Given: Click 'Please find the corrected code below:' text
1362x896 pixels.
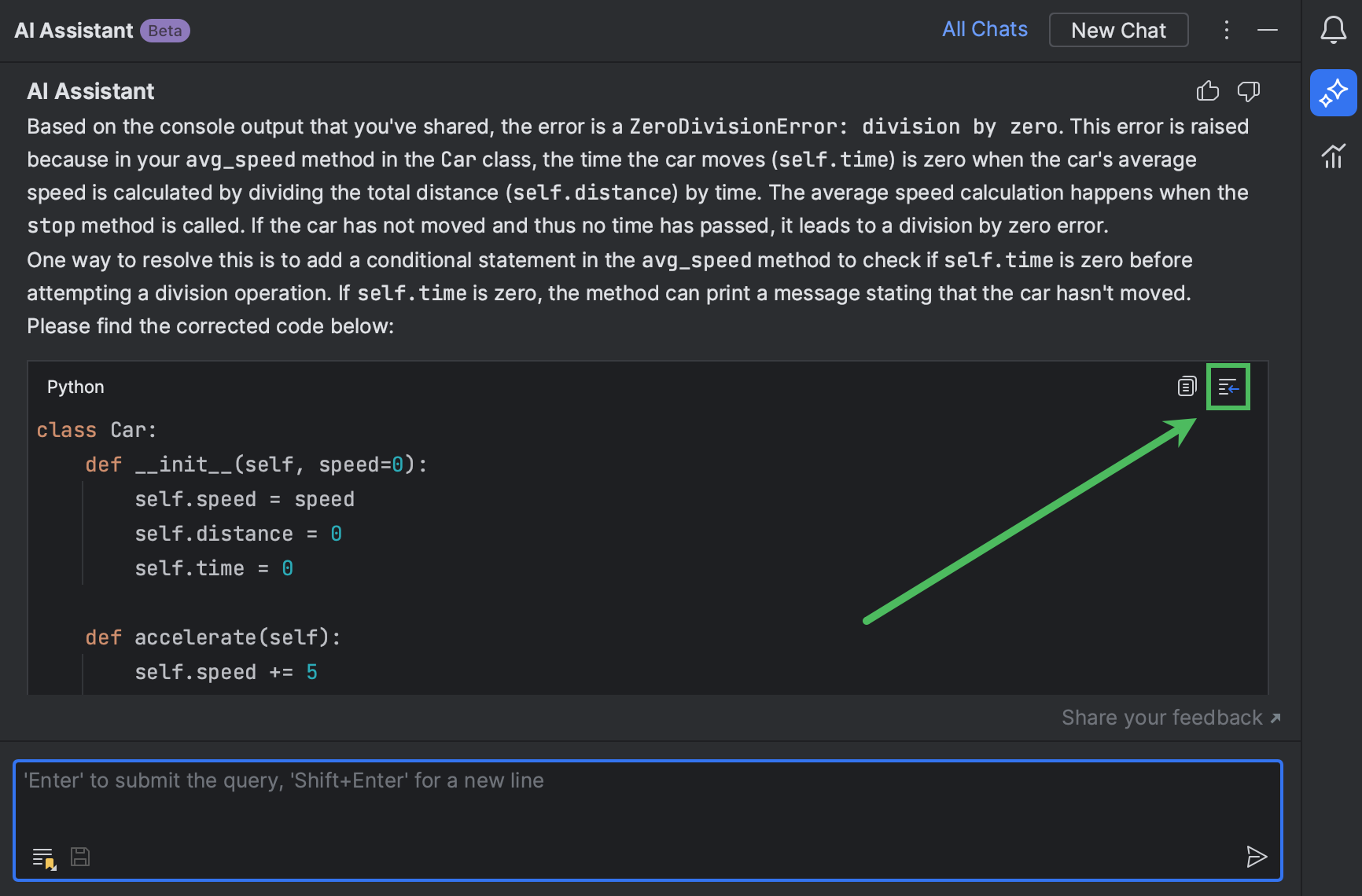Looking at the screenshot, I should pyautogui.click(x=210, y=326).
